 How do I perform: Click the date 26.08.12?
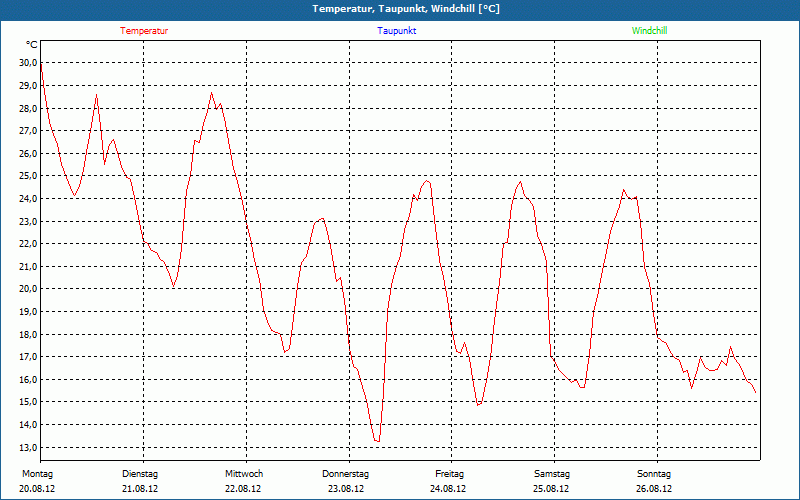pos(654,489)
